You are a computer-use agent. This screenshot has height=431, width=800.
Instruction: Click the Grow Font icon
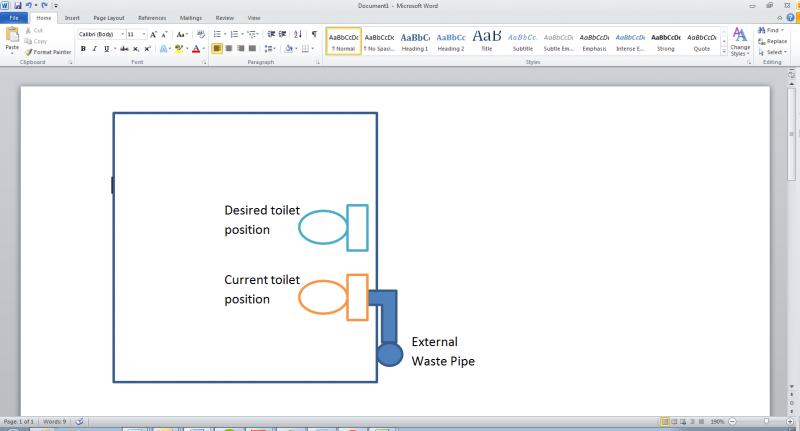pos(153,34)
